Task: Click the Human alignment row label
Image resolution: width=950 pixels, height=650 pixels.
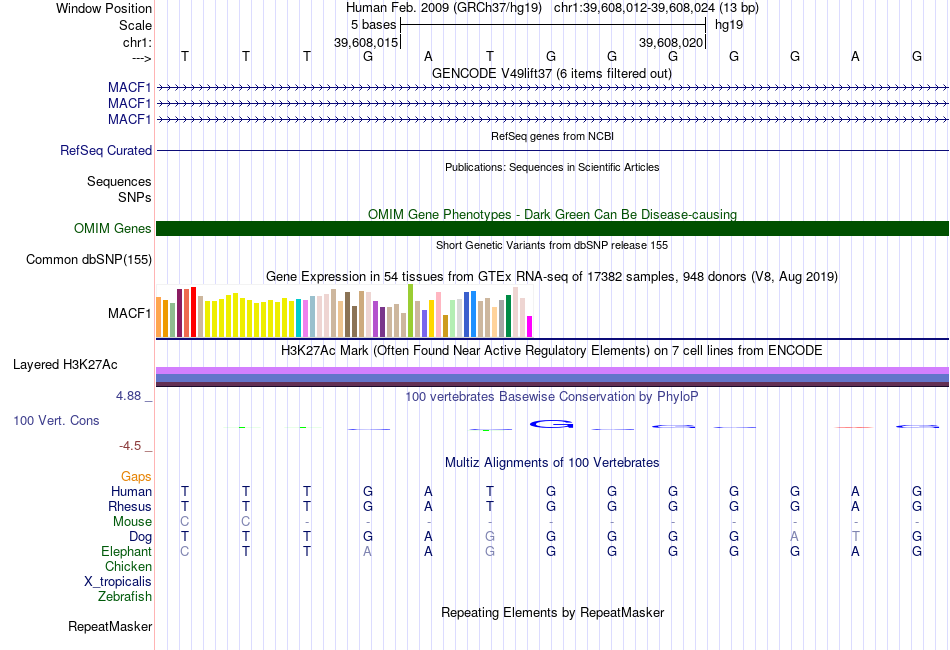Action: pyautogui.click(x=131, y=491)
